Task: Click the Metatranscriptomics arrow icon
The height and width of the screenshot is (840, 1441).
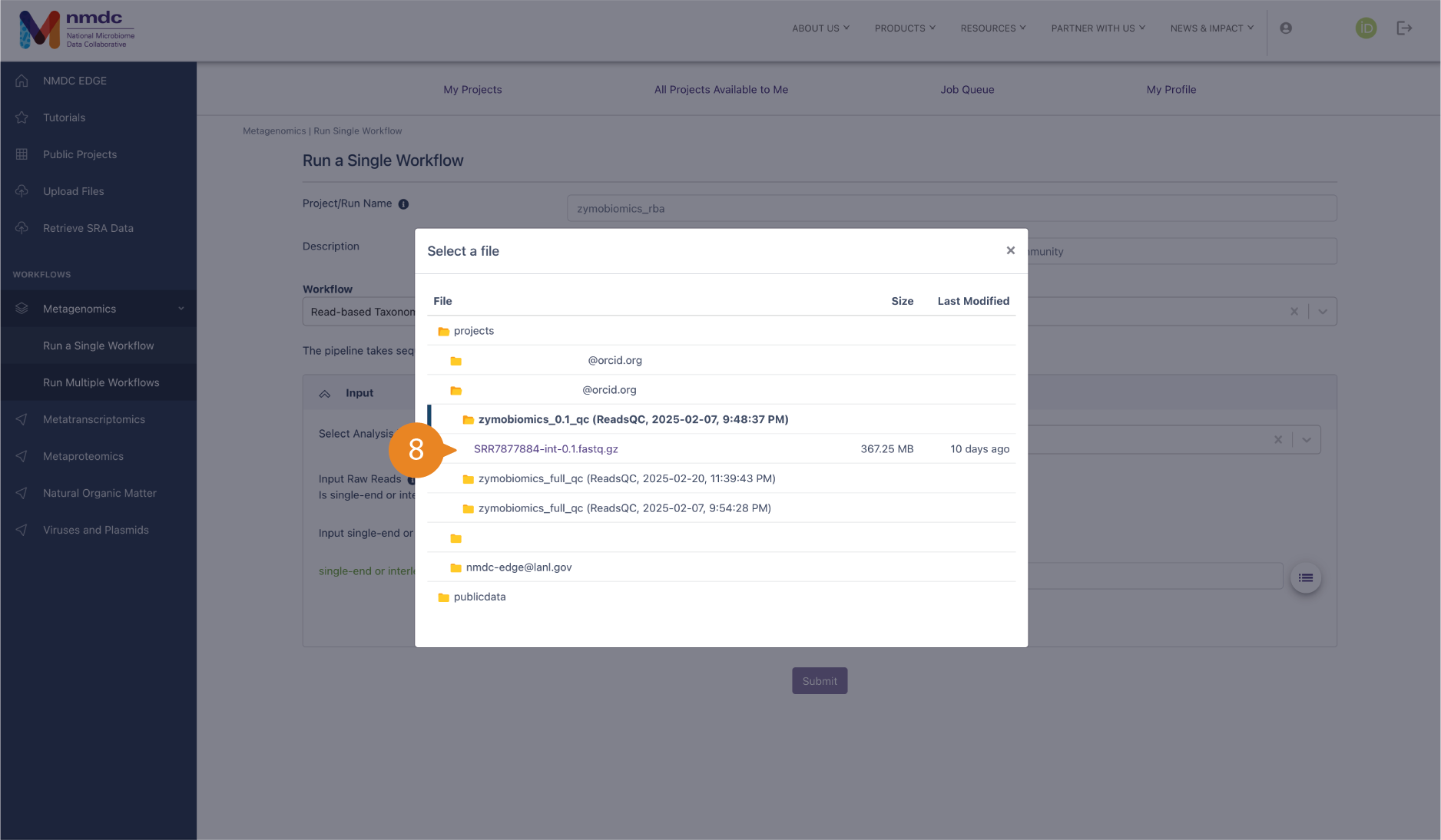Action: (22, 419)
